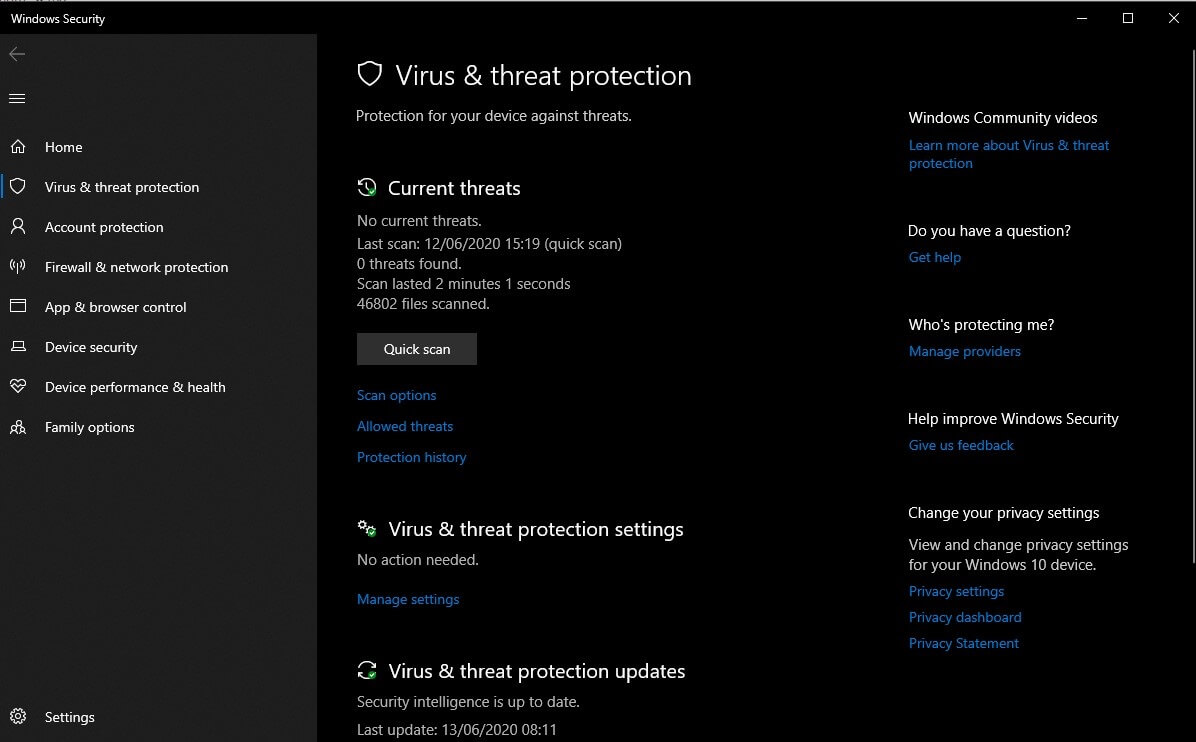Click 'Last update: 13/06/2020 08:11' text
This screenshot has height=742, width=1196.
457,730
